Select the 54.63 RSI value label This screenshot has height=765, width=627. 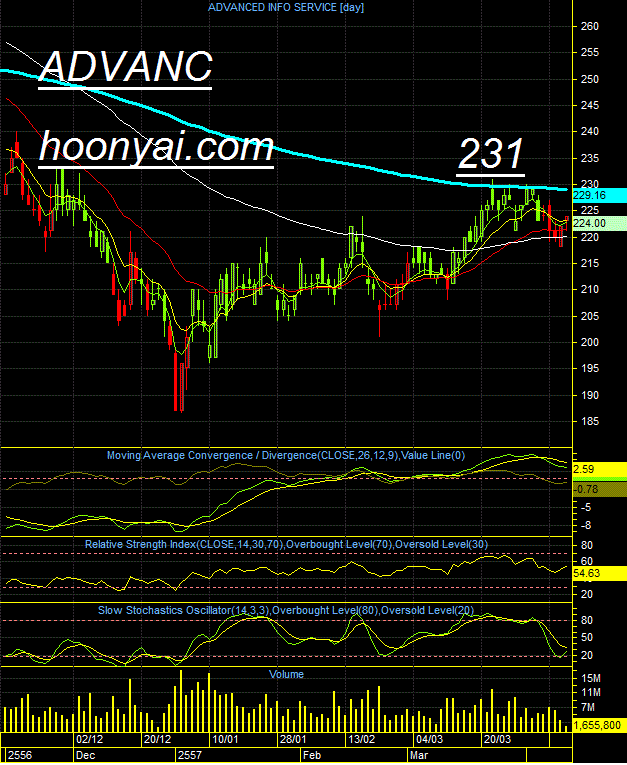click(599, 573)
